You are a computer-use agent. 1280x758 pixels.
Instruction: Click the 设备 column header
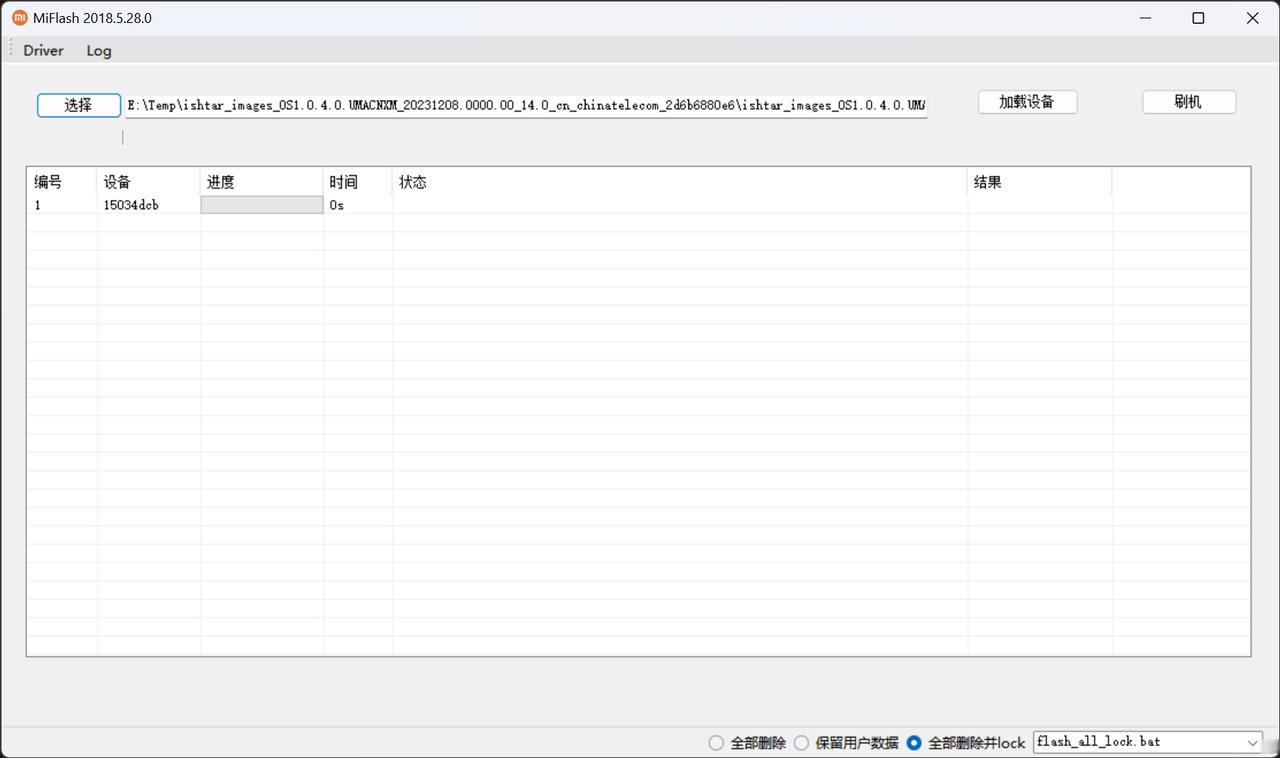pos(149,182)
